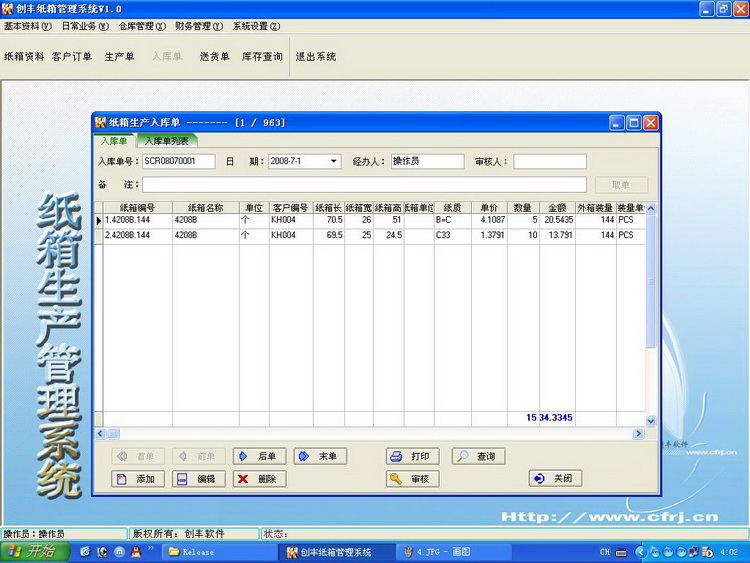The image size is (750, 563).
Task: Click the 查询 (Query) magnifier button
Action: pos(477,456)
